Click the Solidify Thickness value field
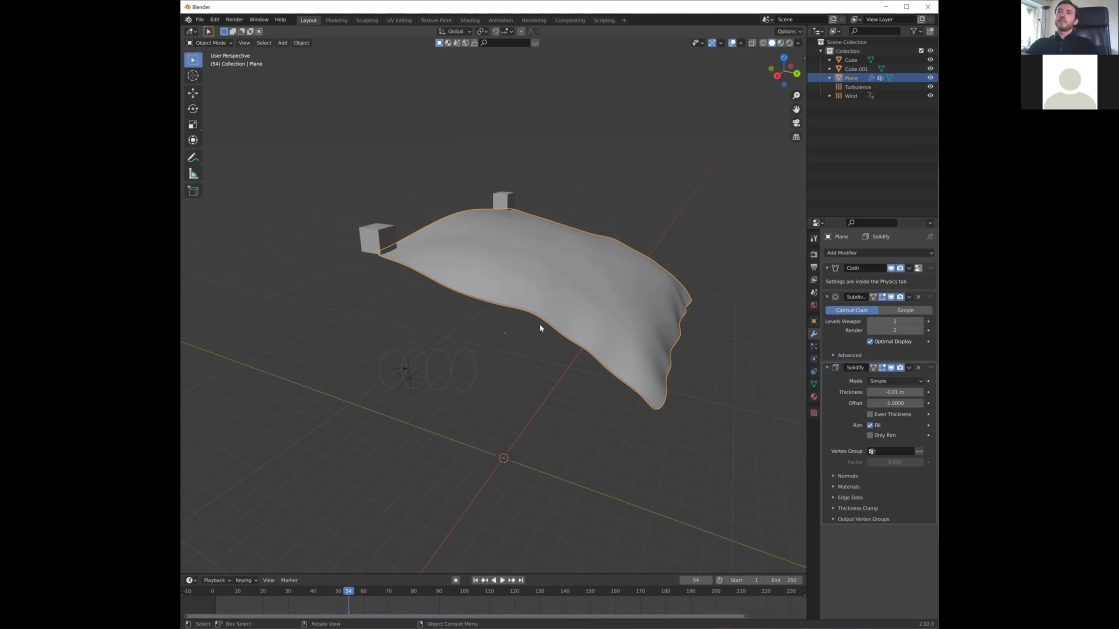This screenshot has height=629, width=1119. (895, 392)
